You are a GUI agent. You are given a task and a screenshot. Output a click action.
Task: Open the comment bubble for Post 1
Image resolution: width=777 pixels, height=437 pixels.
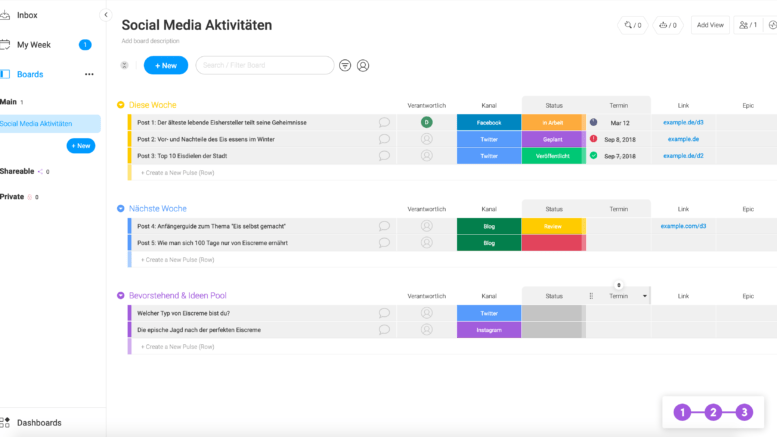pyautogui.click(x=384, y=122)
